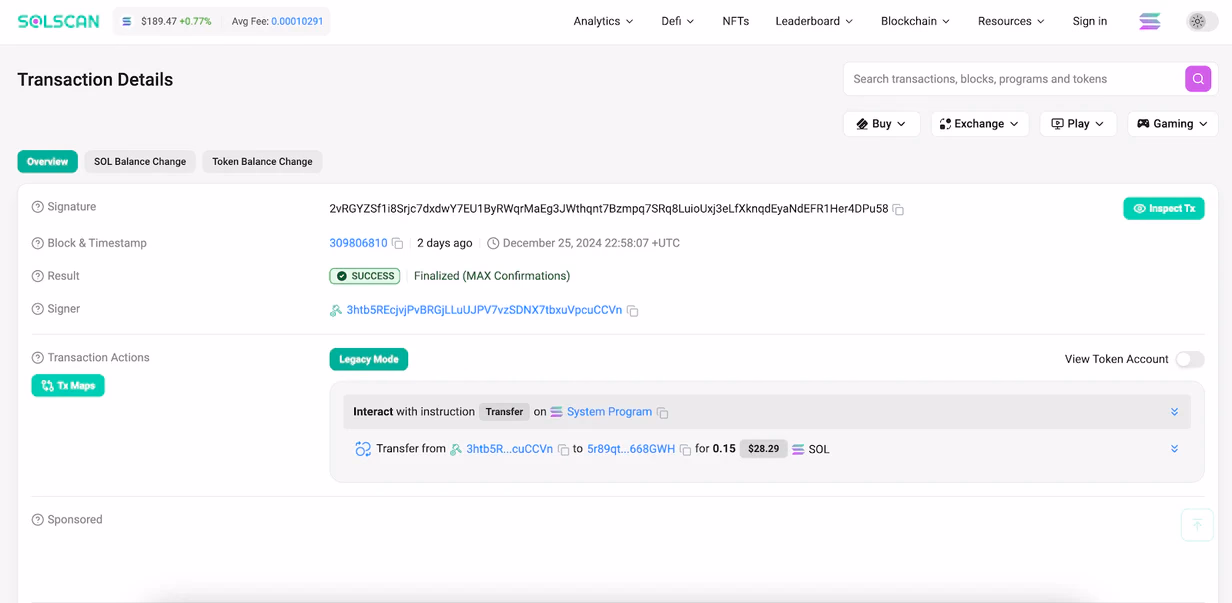Click the clock icon by the timestamp

pos(493,243)
